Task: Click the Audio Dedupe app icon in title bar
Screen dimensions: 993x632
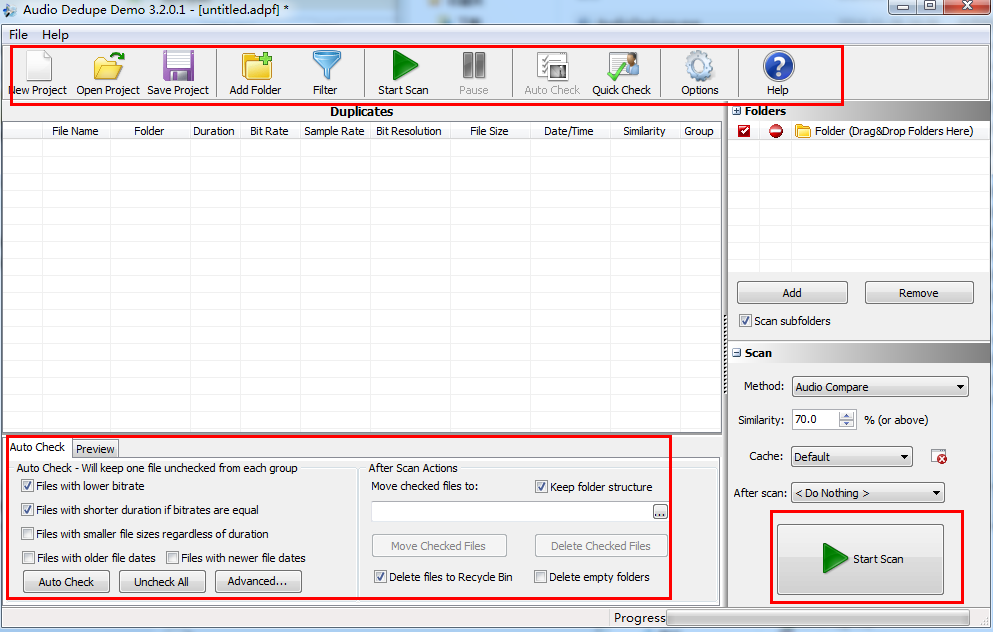Action: (x=10, y=9)
